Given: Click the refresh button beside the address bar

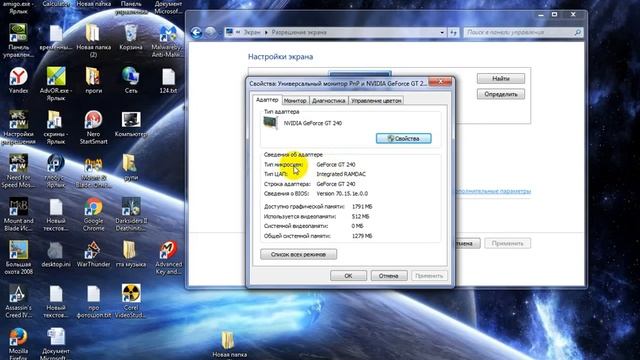Looking at the screenshot, I should 453,32.
